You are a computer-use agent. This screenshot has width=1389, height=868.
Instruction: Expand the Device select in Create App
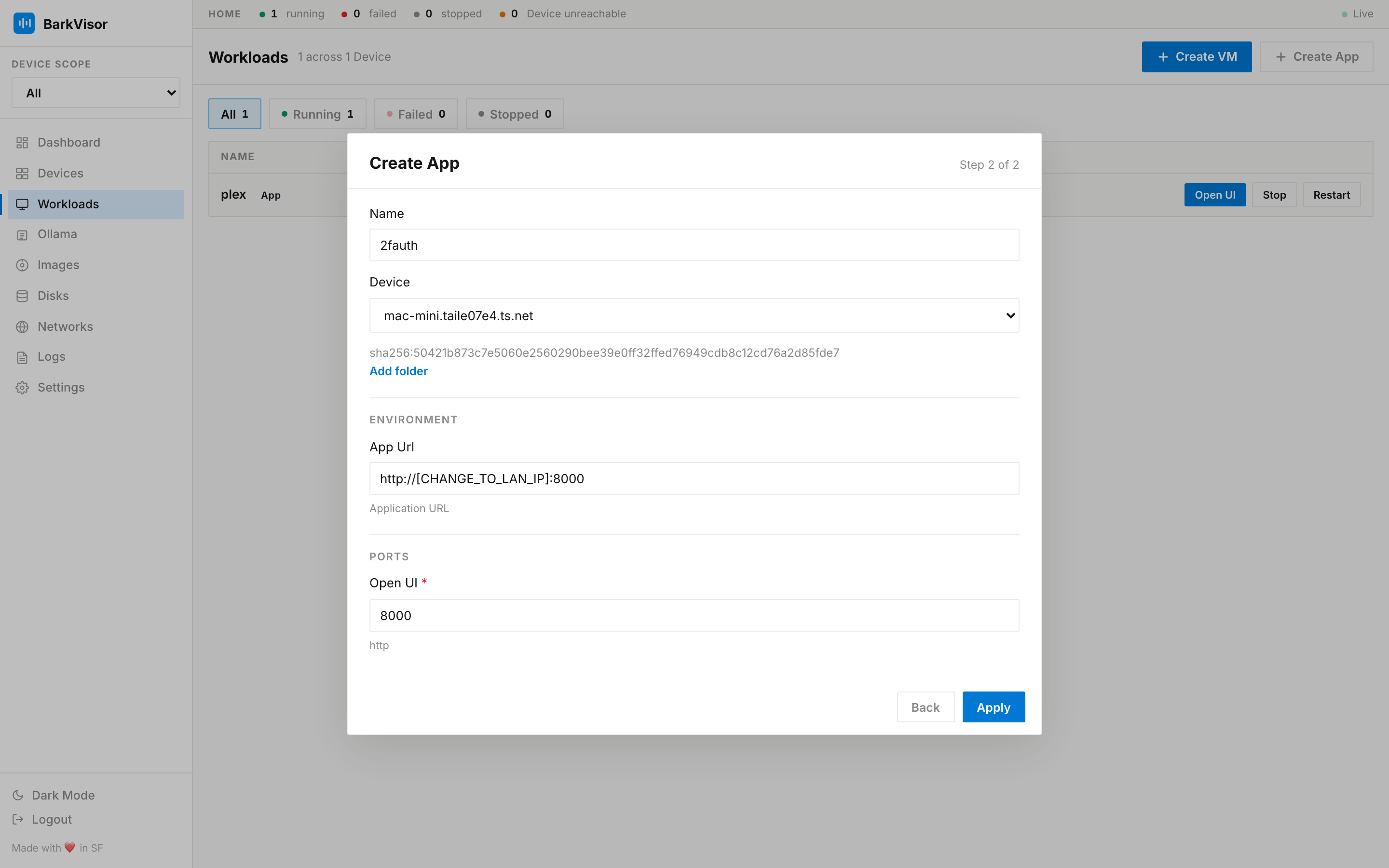pyautogui.click(x=694, y=315)
